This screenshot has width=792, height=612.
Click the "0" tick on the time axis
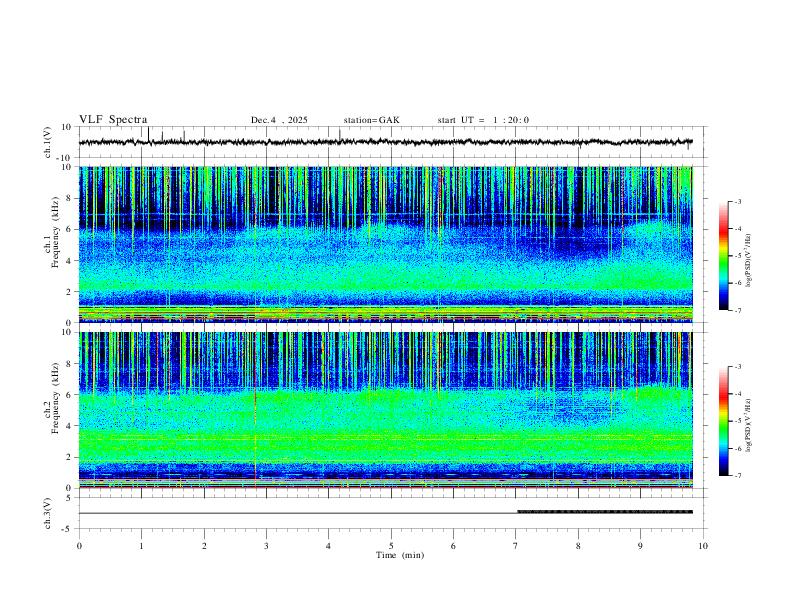pyautogui.click(x=79, y=546)
